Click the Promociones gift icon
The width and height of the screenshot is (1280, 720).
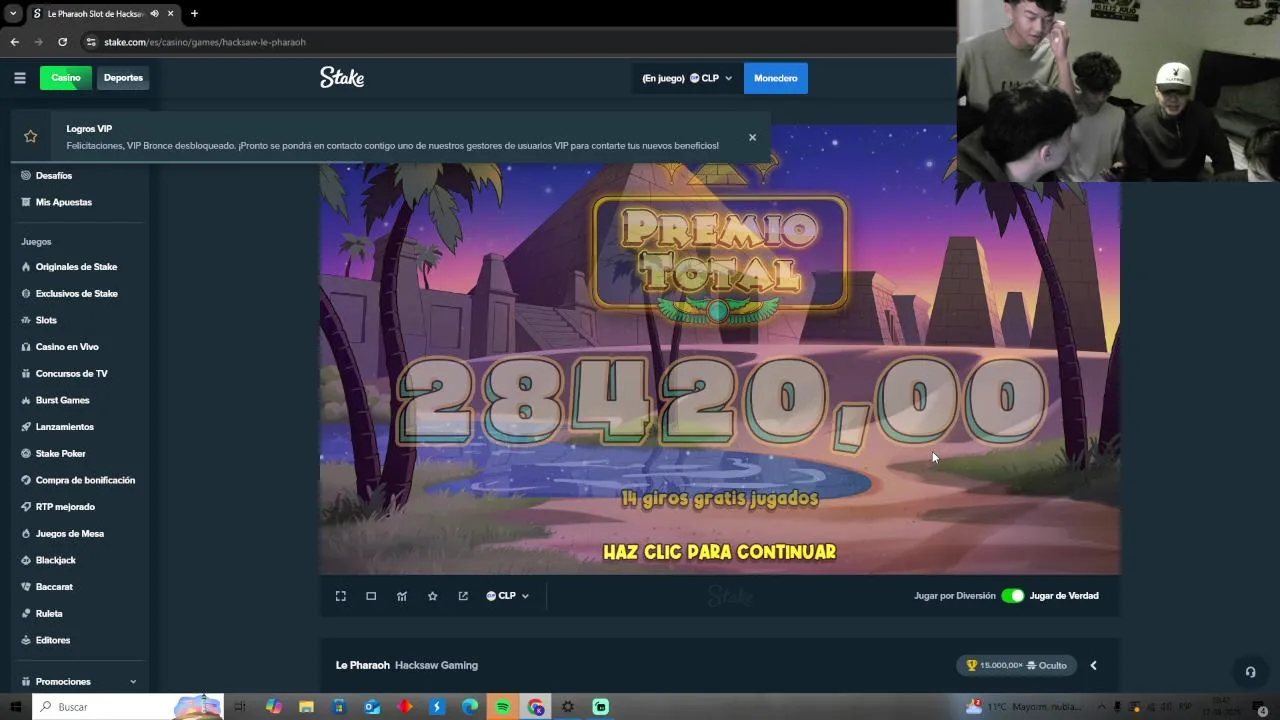(26, 682)
